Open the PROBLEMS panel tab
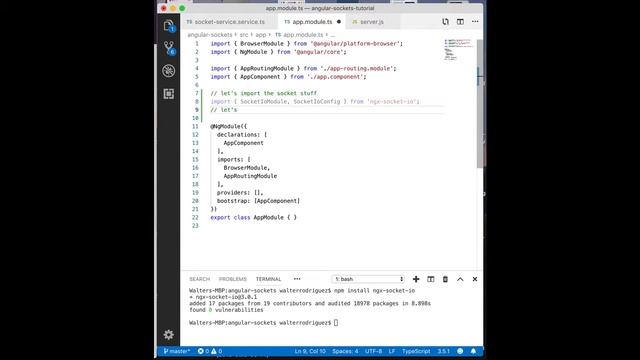This screenshot has height=360, width=640. [x=233, y=279]
